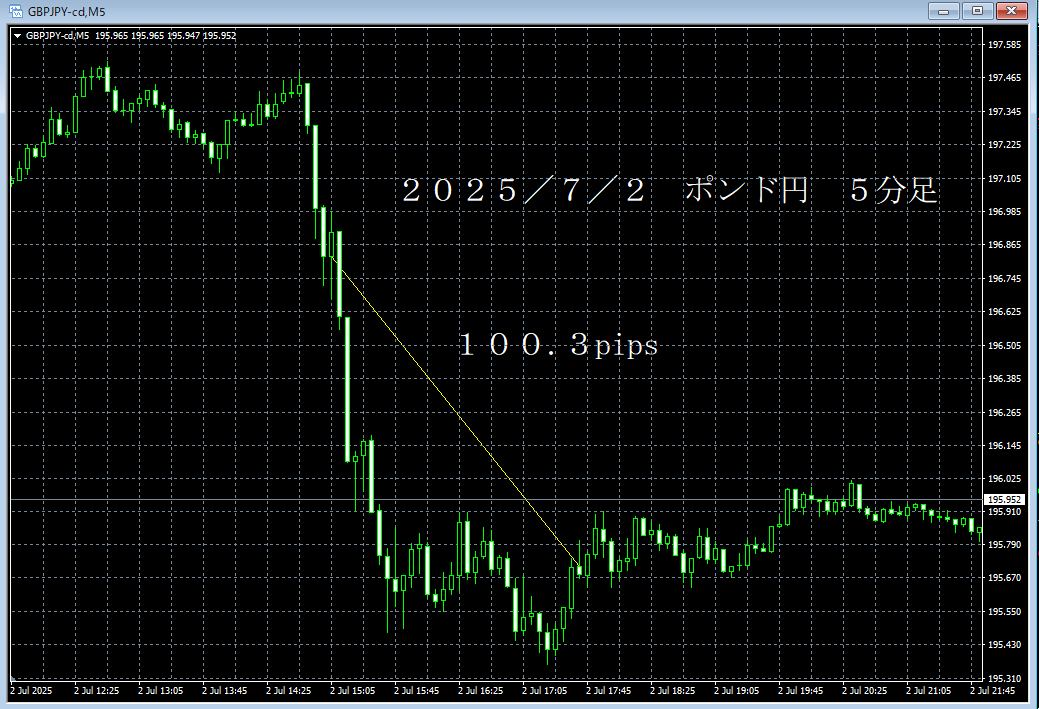This screenshot has height=709, width=1039.
Task: Click the 2 Jul 20:25 time label
Action: 865,690
